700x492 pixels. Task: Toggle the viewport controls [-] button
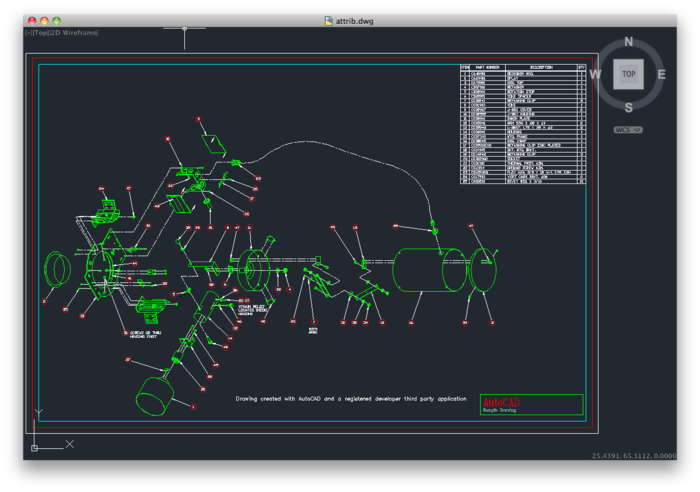(27, 33)
